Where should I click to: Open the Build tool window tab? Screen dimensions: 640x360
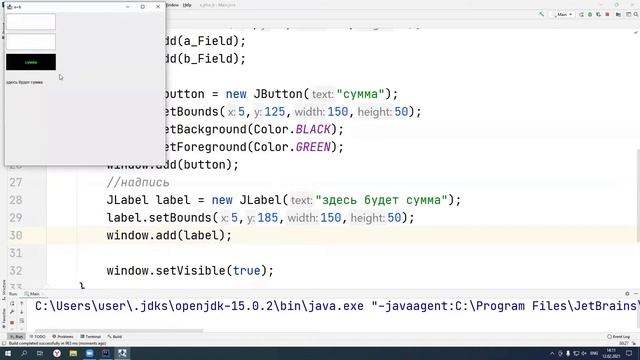pos(115,337)
